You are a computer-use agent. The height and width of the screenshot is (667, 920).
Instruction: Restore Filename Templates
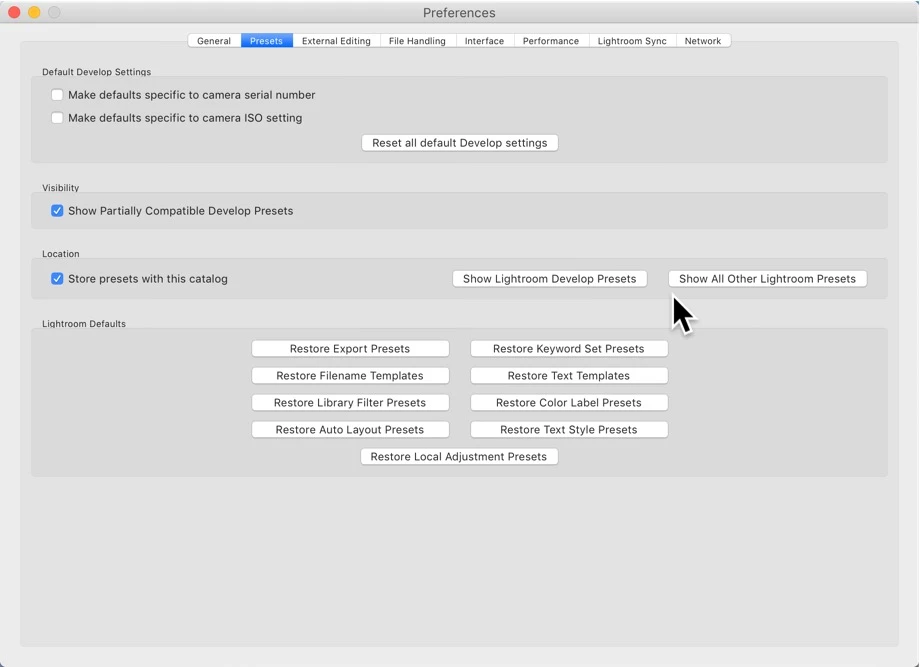[350, 375]
